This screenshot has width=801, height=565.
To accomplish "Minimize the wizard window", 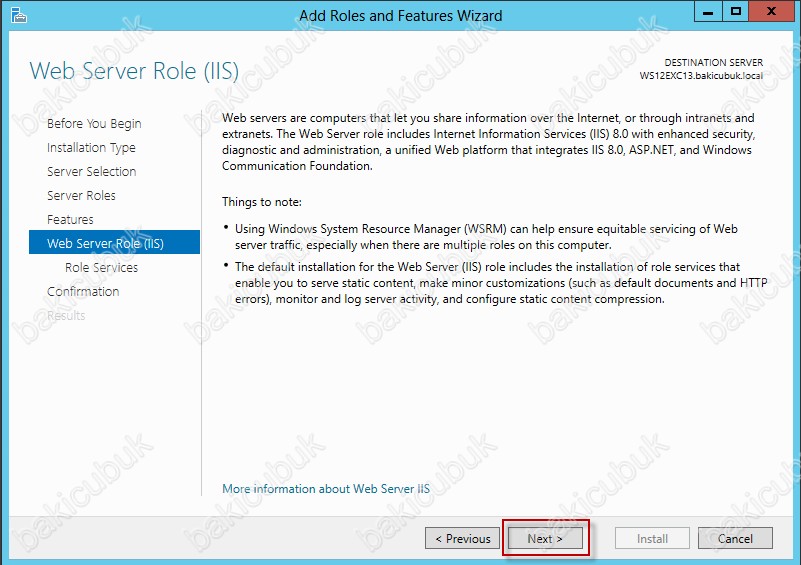I will pyautogui.click(x=708, y=11).
